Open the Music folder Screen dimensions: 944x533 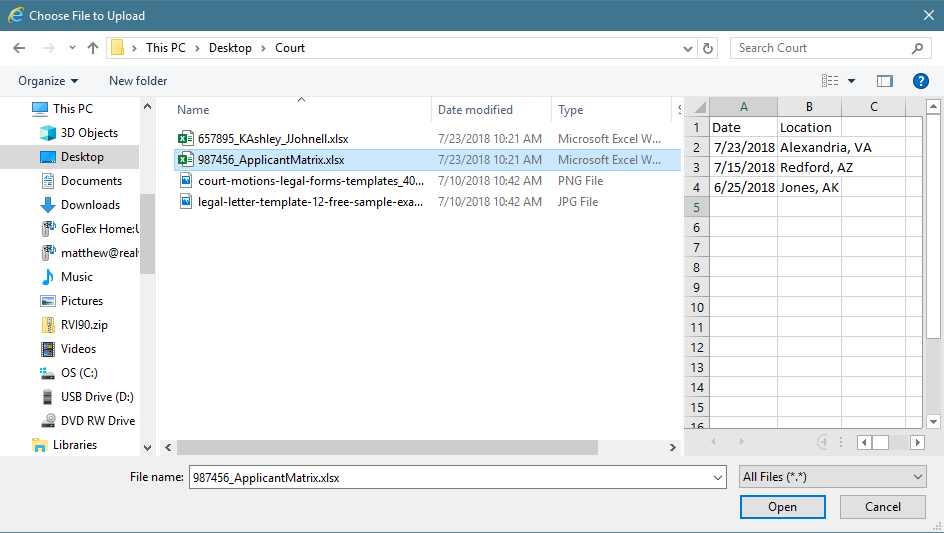click(77, 277)
